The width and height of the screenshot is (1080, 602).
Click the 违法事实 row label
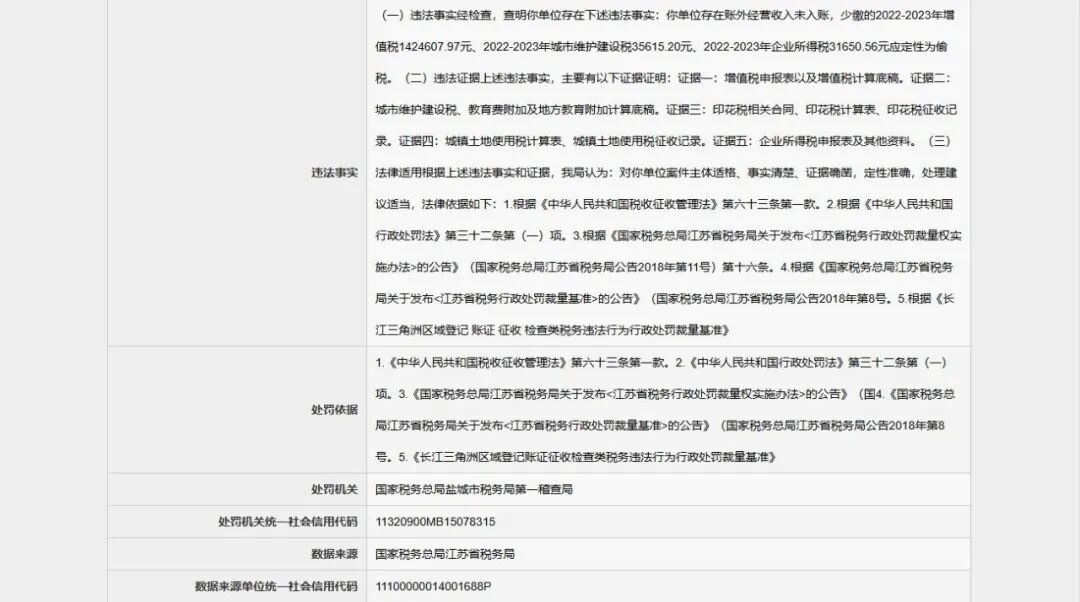click(333, 173)
